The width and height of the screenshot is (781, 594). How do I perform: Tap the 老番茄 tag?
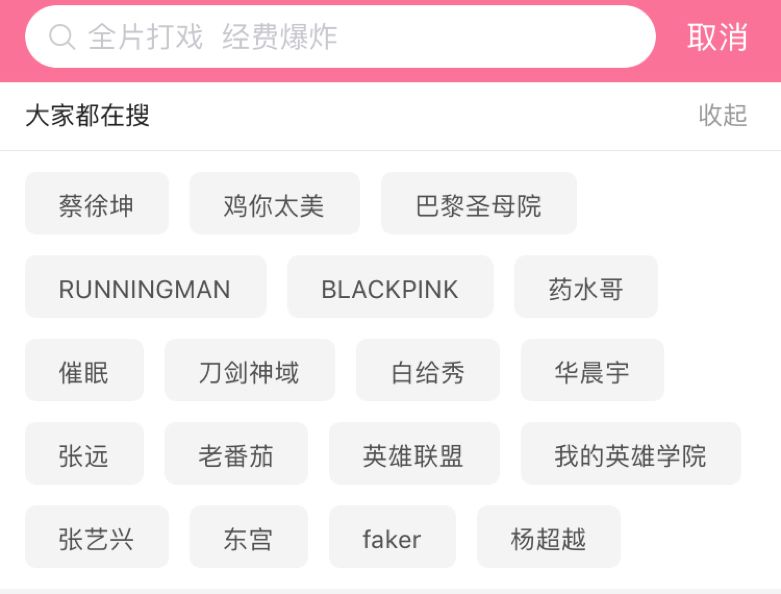coord(236,456)
